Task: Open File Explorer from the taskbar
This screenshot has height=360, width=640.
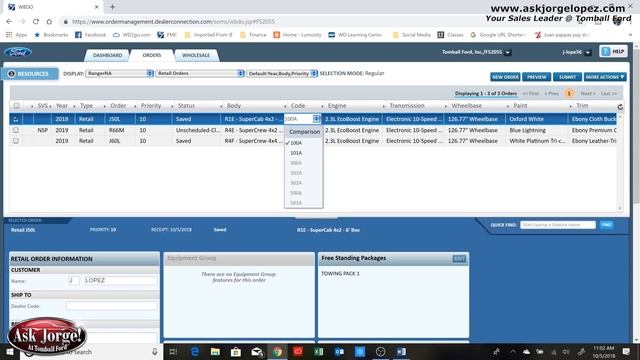Action: (215, 351)
